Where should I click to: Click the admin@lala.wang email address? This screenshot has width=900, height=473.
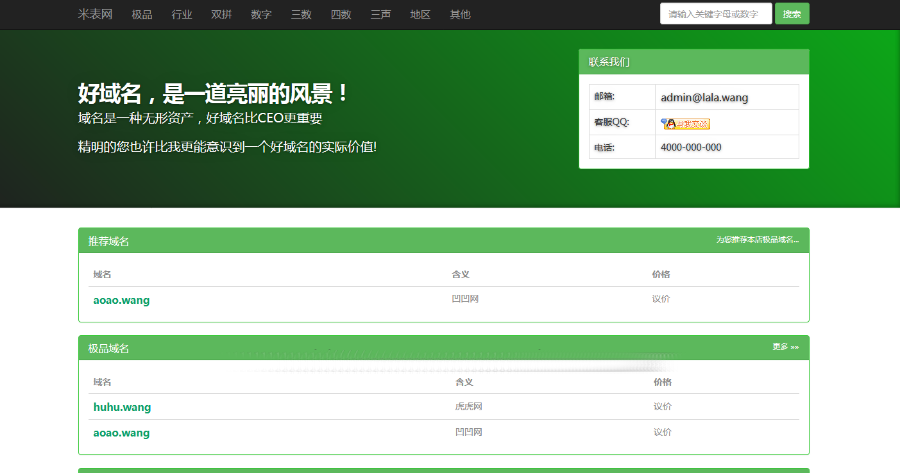(704, 97)
